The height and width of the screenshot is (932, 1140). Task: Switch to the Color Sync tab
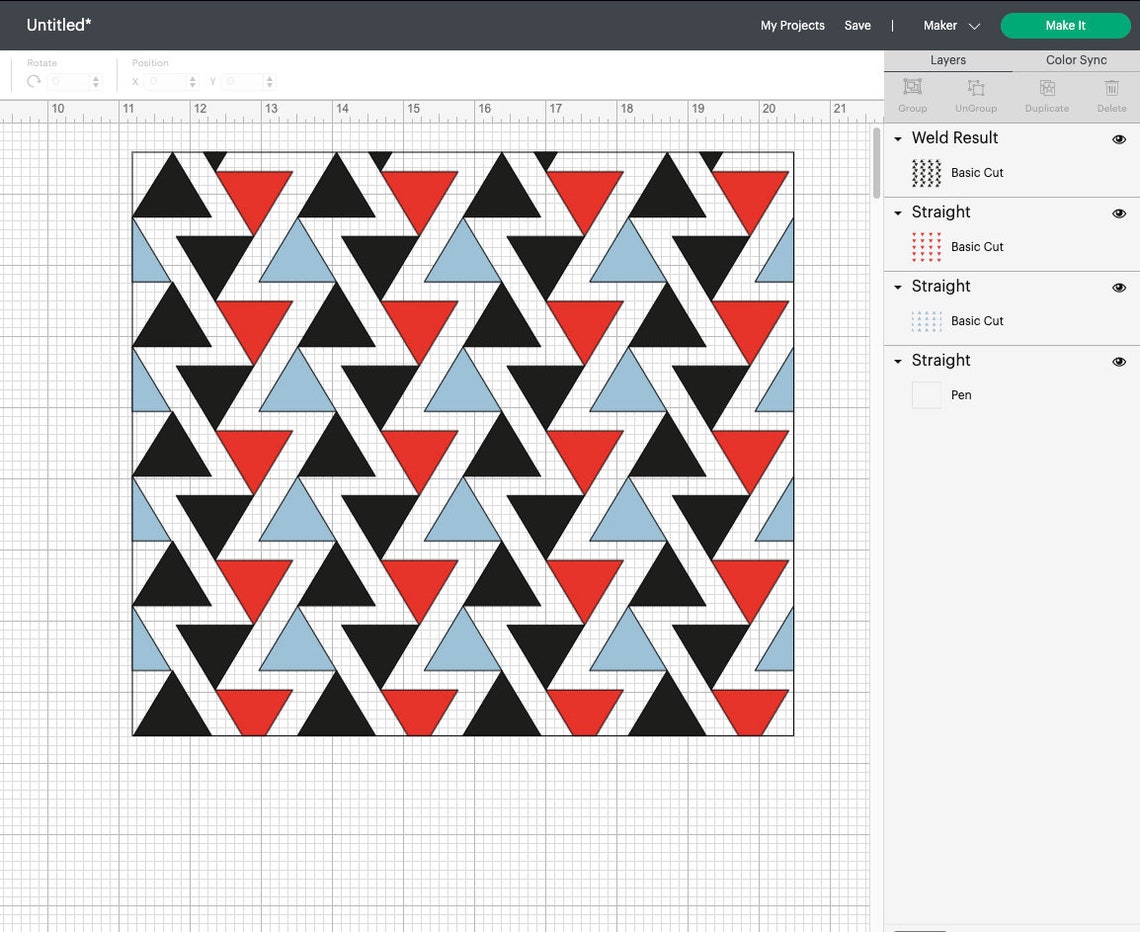pos(1075,60)
